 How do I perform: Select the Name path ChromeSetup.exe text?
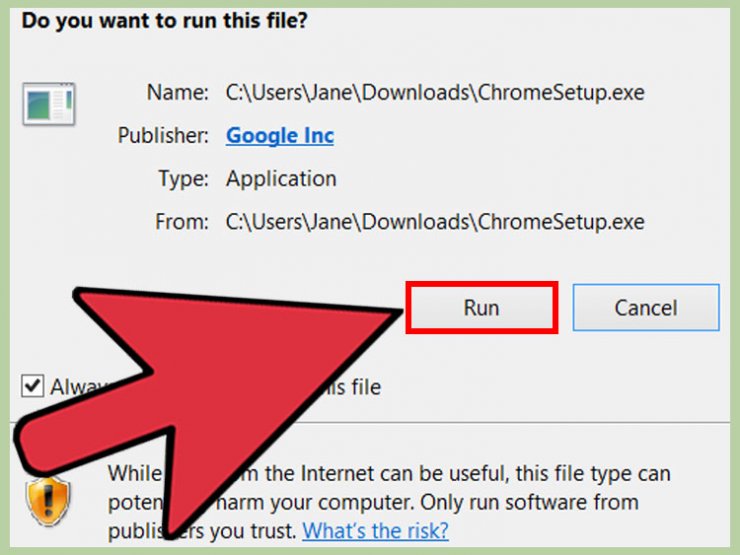click(435, 92)
